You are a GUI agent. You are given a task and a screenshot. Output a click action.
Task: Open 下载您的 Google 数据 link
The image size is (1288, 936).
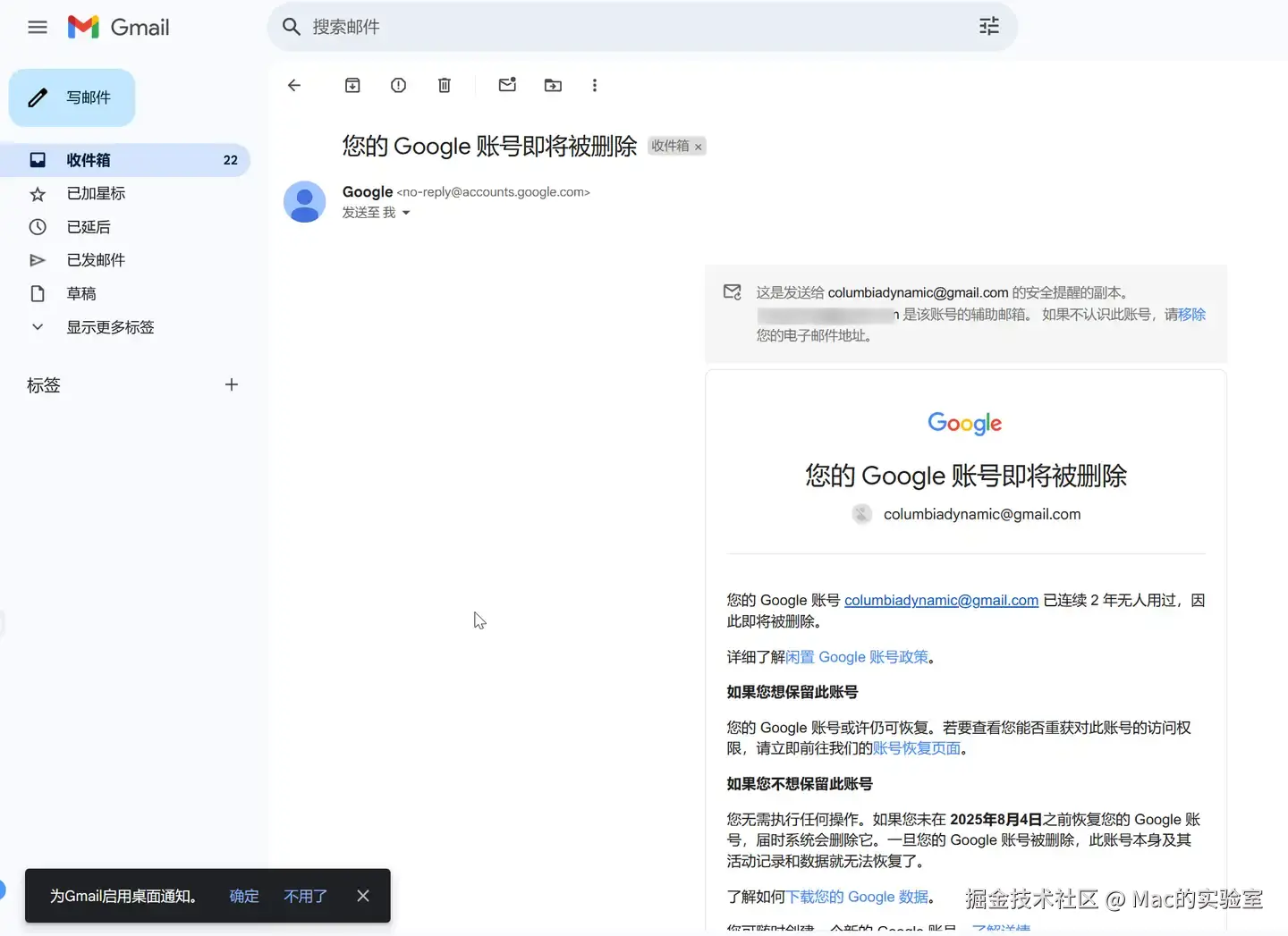tap(857, 897)
